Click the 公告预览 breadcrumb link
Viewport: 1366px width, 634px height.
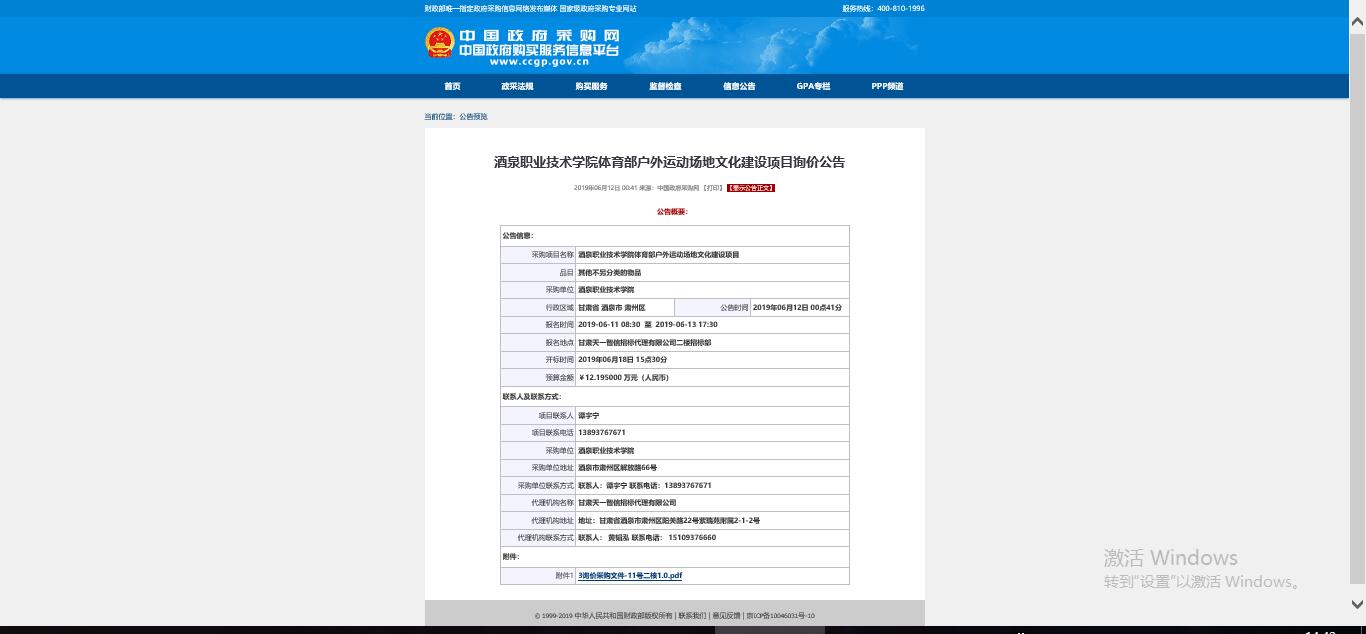coord(473,117)
